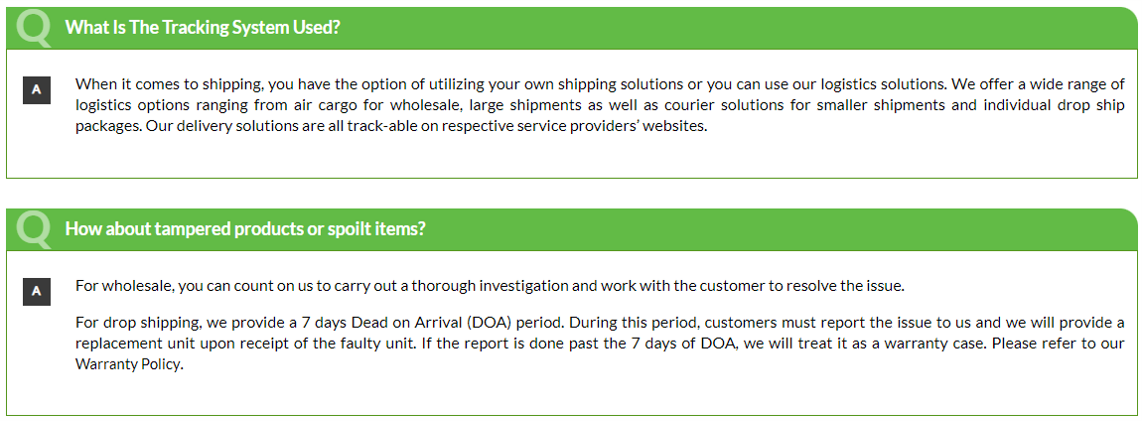Collapse the 'What Is The Tracking System Used?' section
Viewport: 1142px width, 421px height.
pyautogui.click(x=203, y=28)
